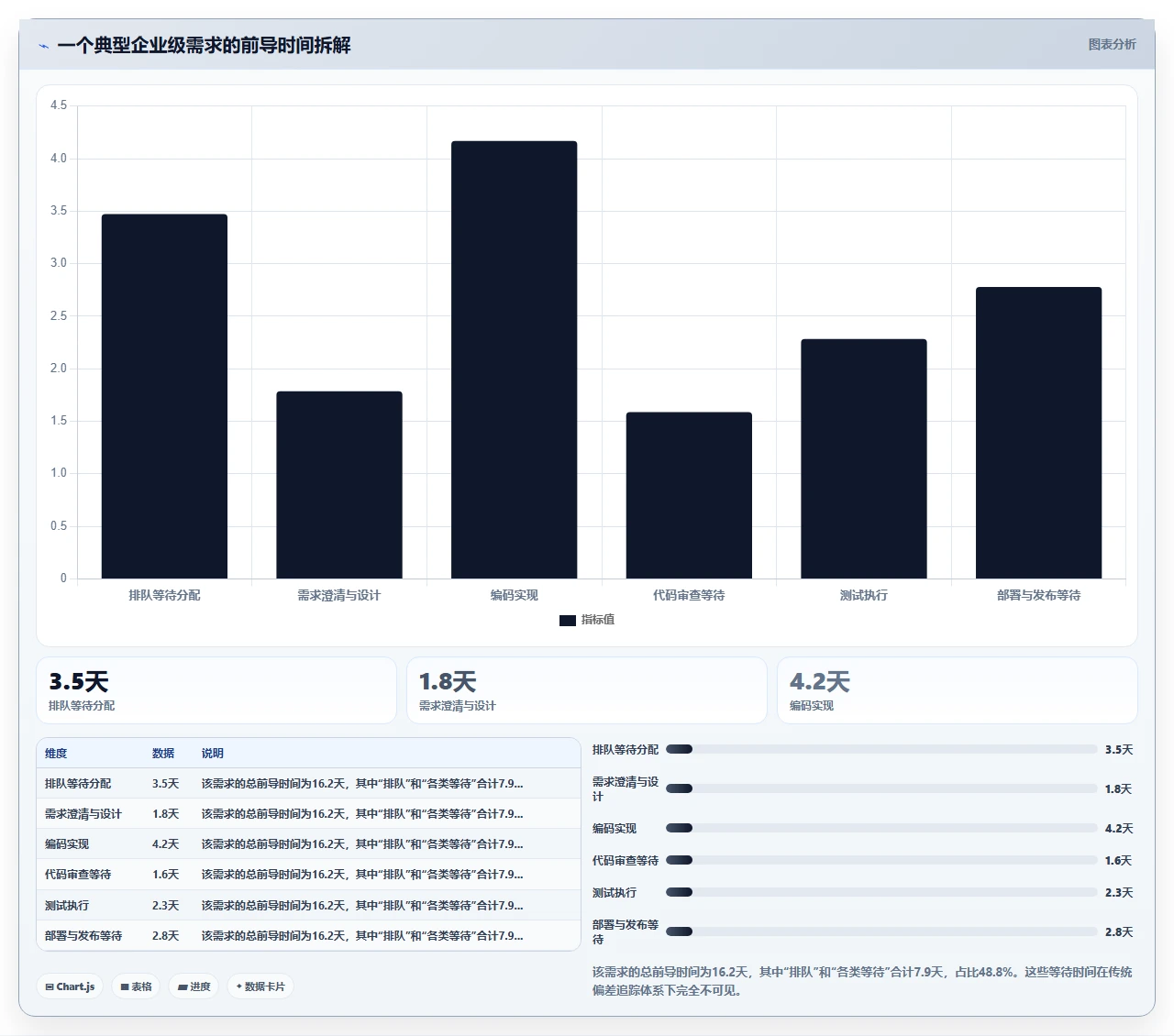Image resolution: width=1174 pixels, height=1036 pixels.
Task: Click the 维度 table column header
Action: click(x=56, y=754)
